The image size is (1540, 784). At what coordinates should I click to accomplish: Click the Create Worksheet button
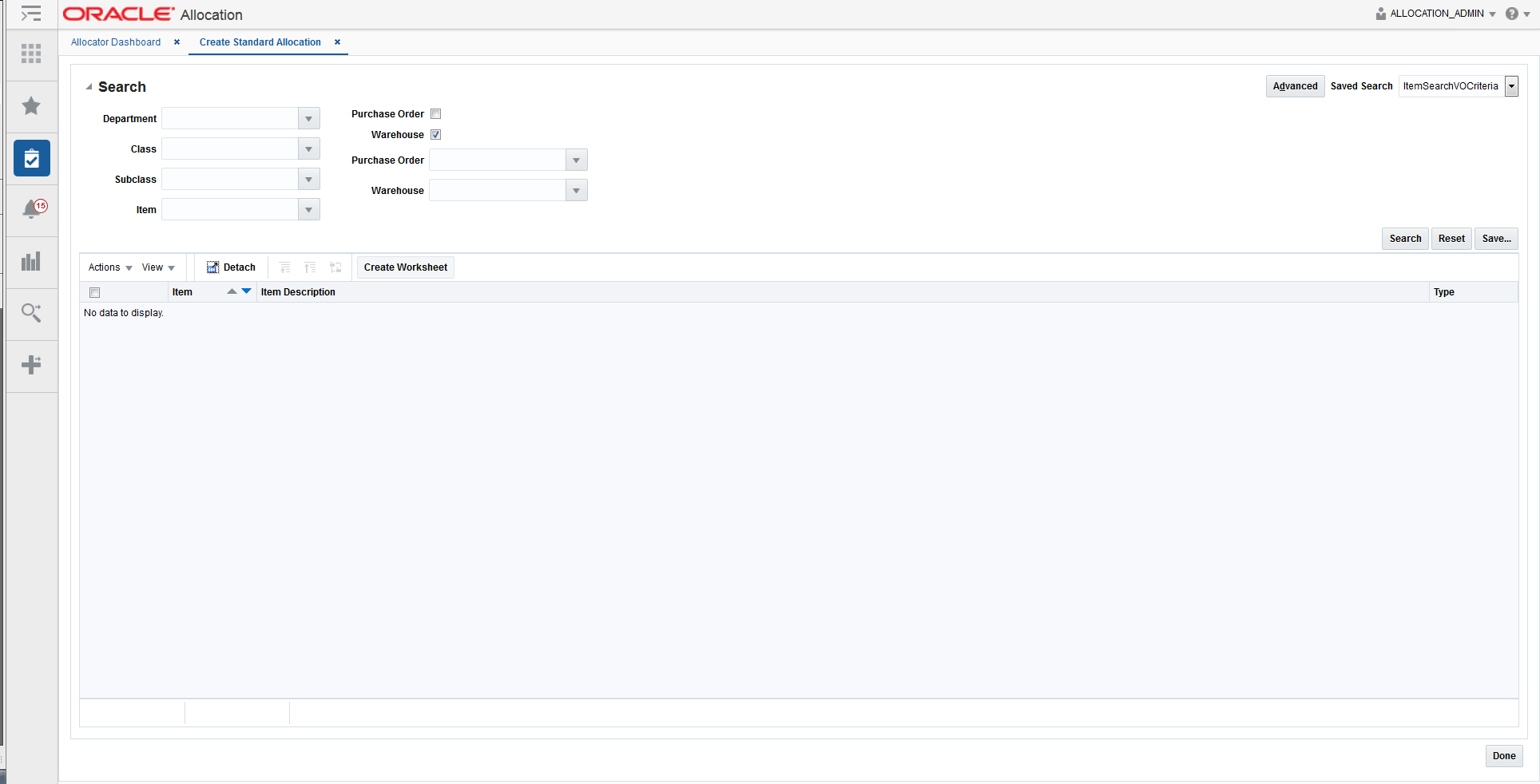(405, 267)
